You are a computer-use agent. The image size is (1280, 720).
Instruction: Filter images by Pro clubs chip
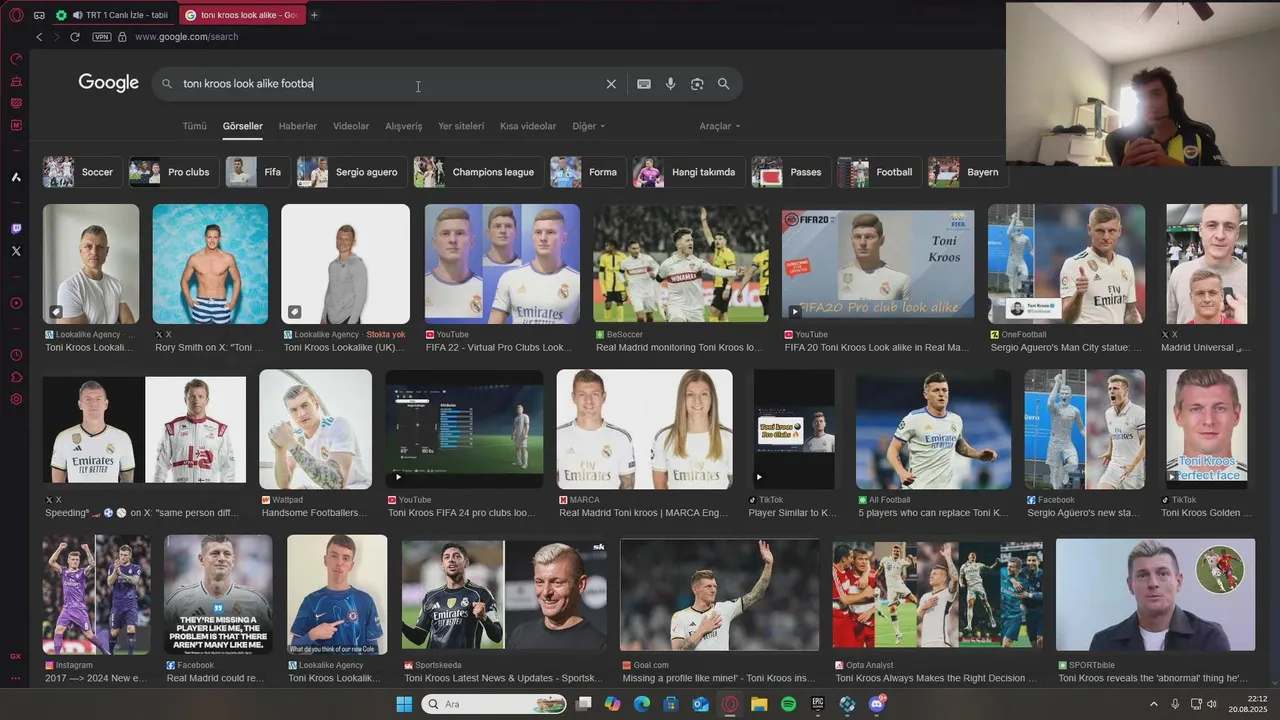click(x=173, y=172)
